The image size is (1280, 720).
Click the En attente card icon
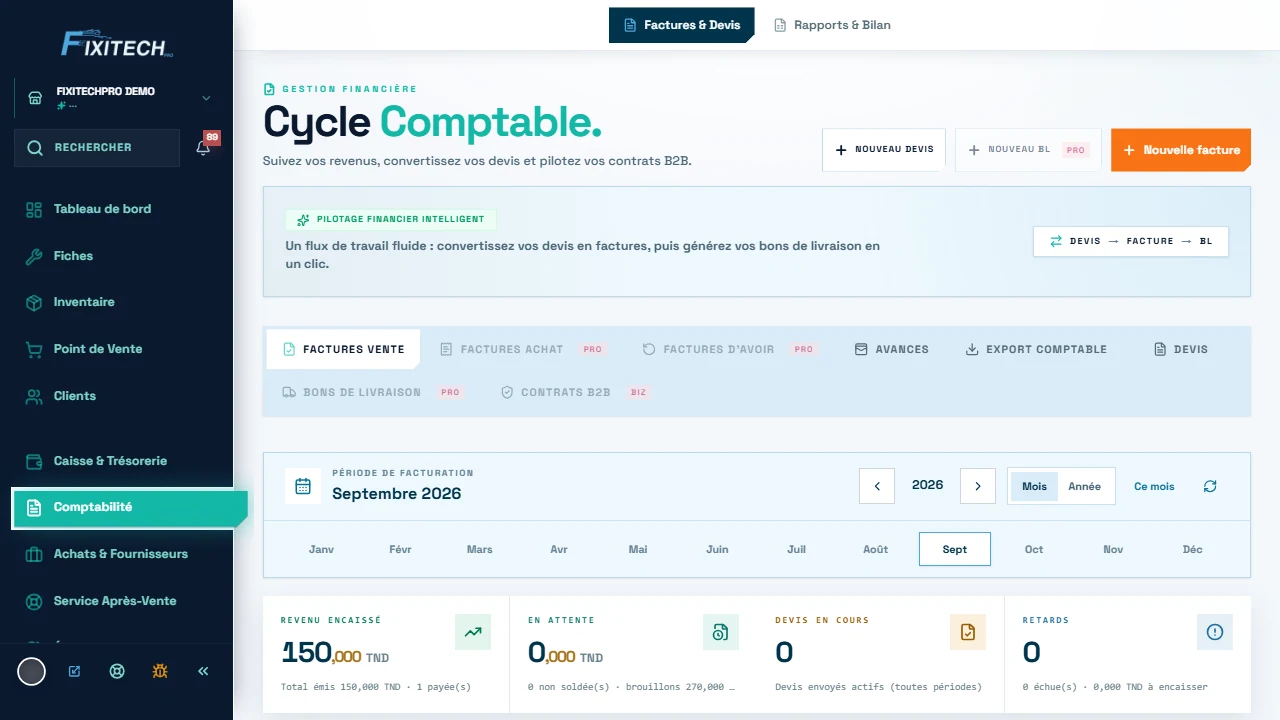(x=720, y=632)
